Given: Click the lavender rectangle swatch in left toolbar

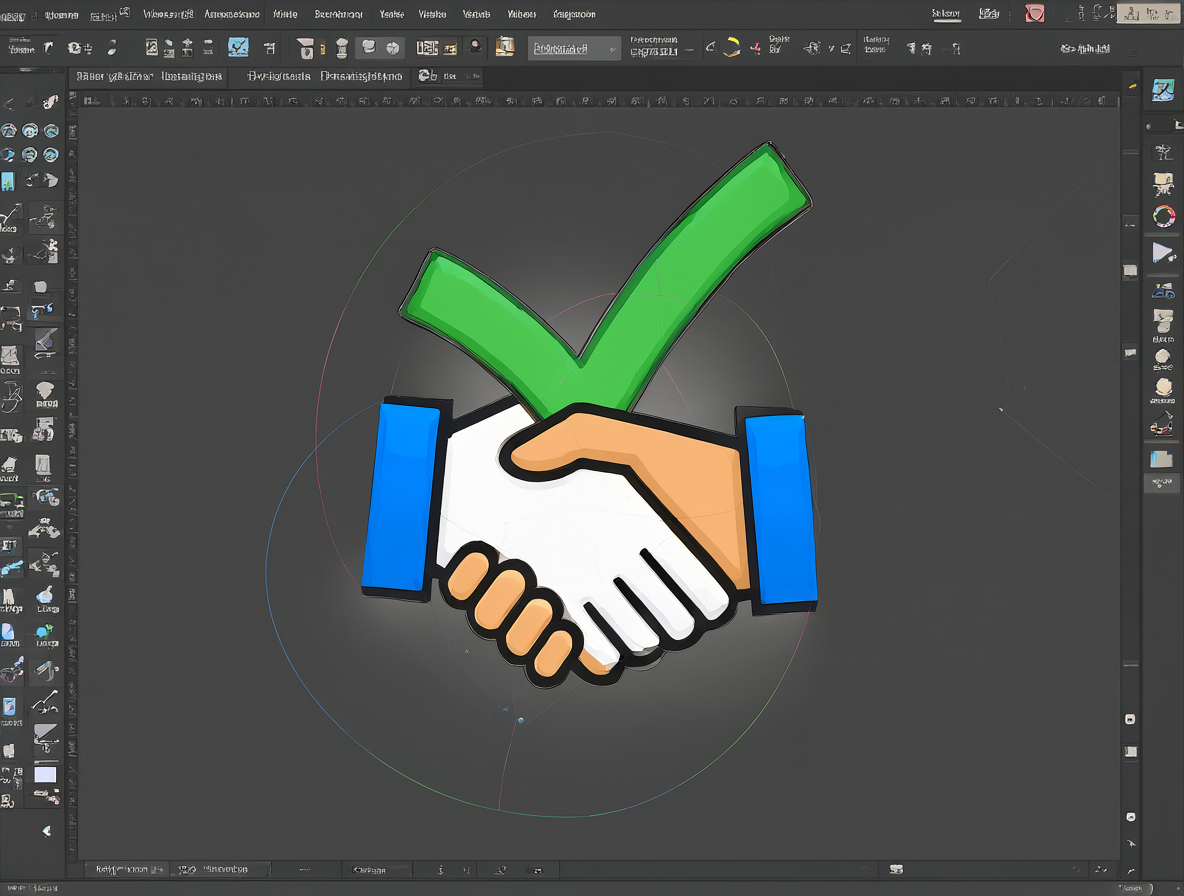Looking at the screenshot, I should [45, 774].
